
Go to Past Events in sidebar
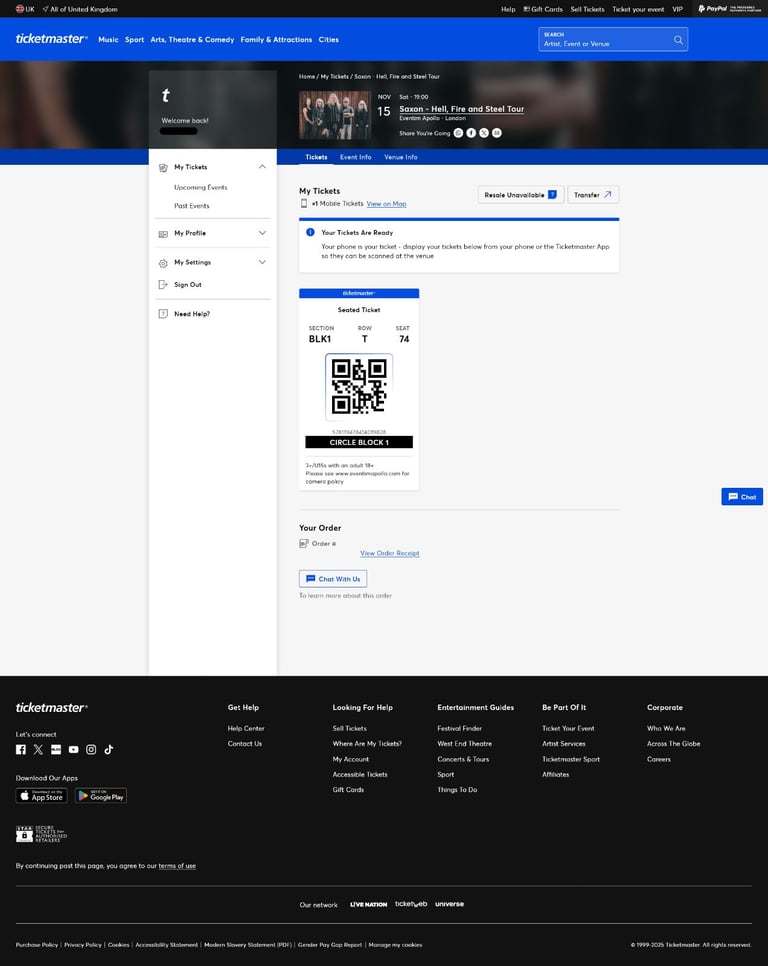click(x=192, y=206)
